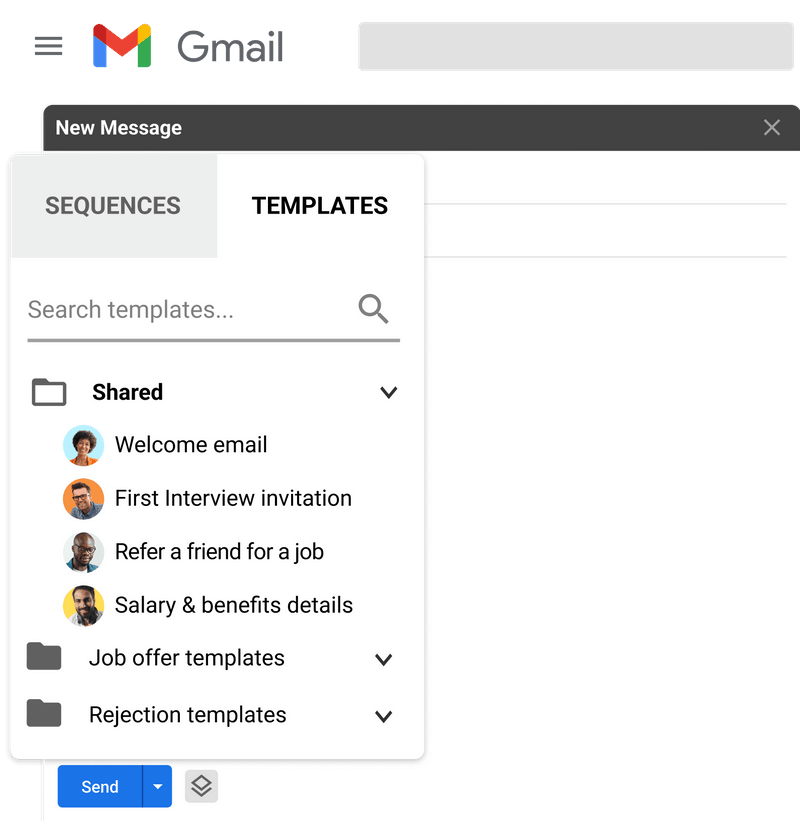
Task: Collapse the Shared templates folder
Action: [389, 392]
